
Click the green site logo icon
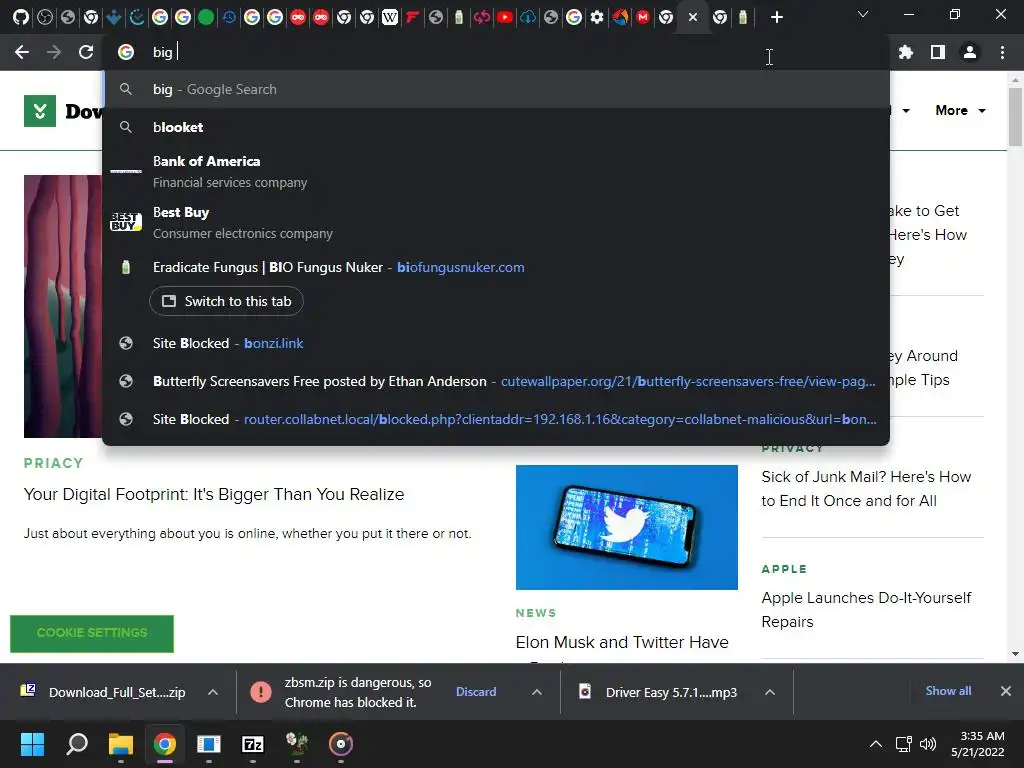(x=40, y=111)
